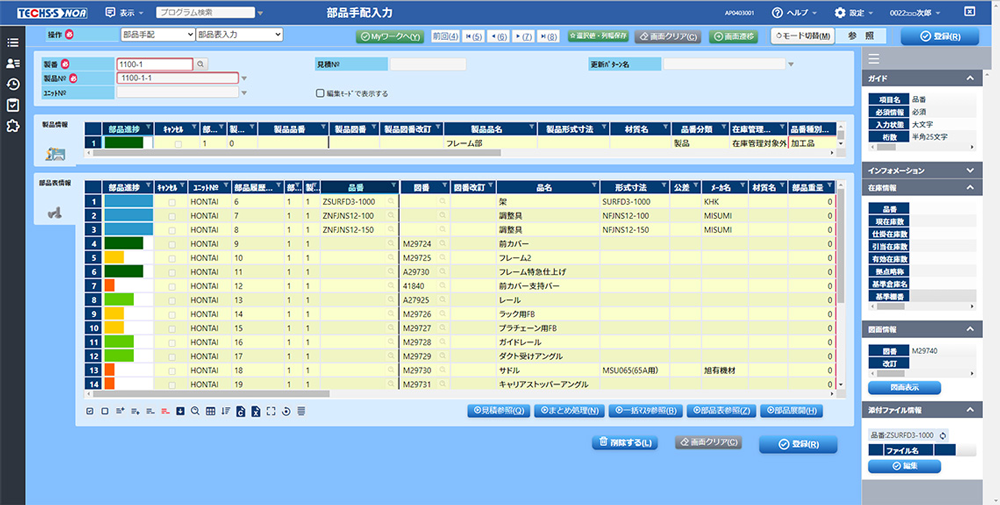Image resolution: width=1000 pixels, height=505 pixels.
Task: Click the hamburger menu icon atop right panel
Action: click(873, 57)
